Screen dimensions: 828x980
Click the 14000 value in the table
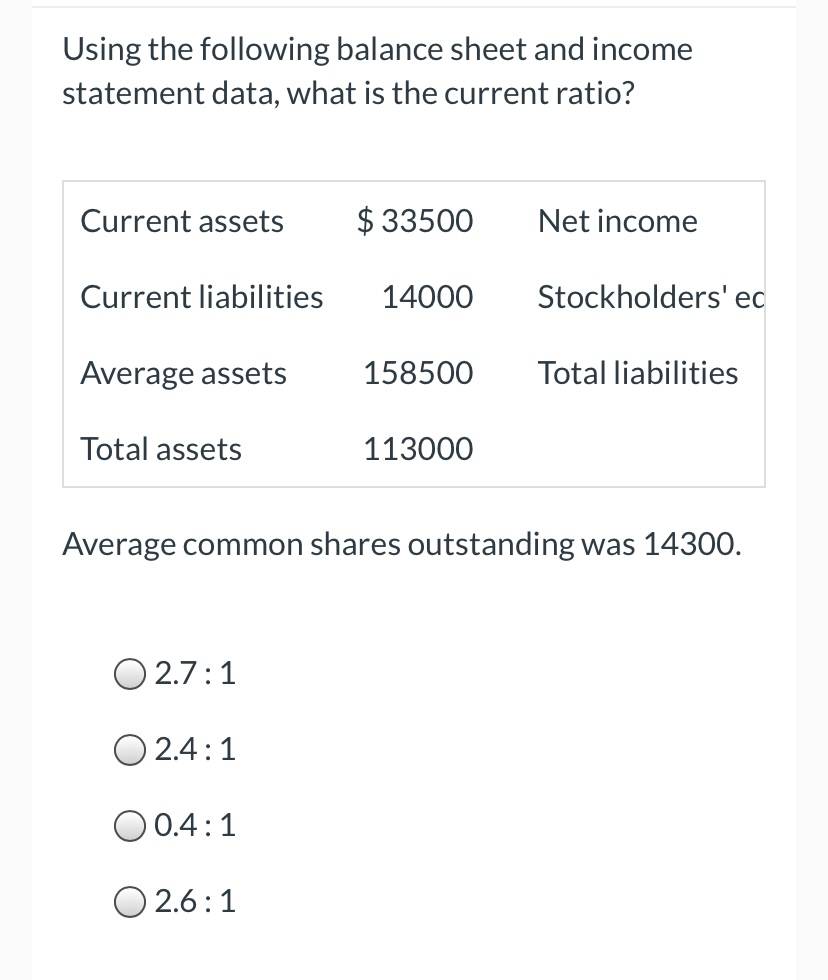tap(427, 297)
